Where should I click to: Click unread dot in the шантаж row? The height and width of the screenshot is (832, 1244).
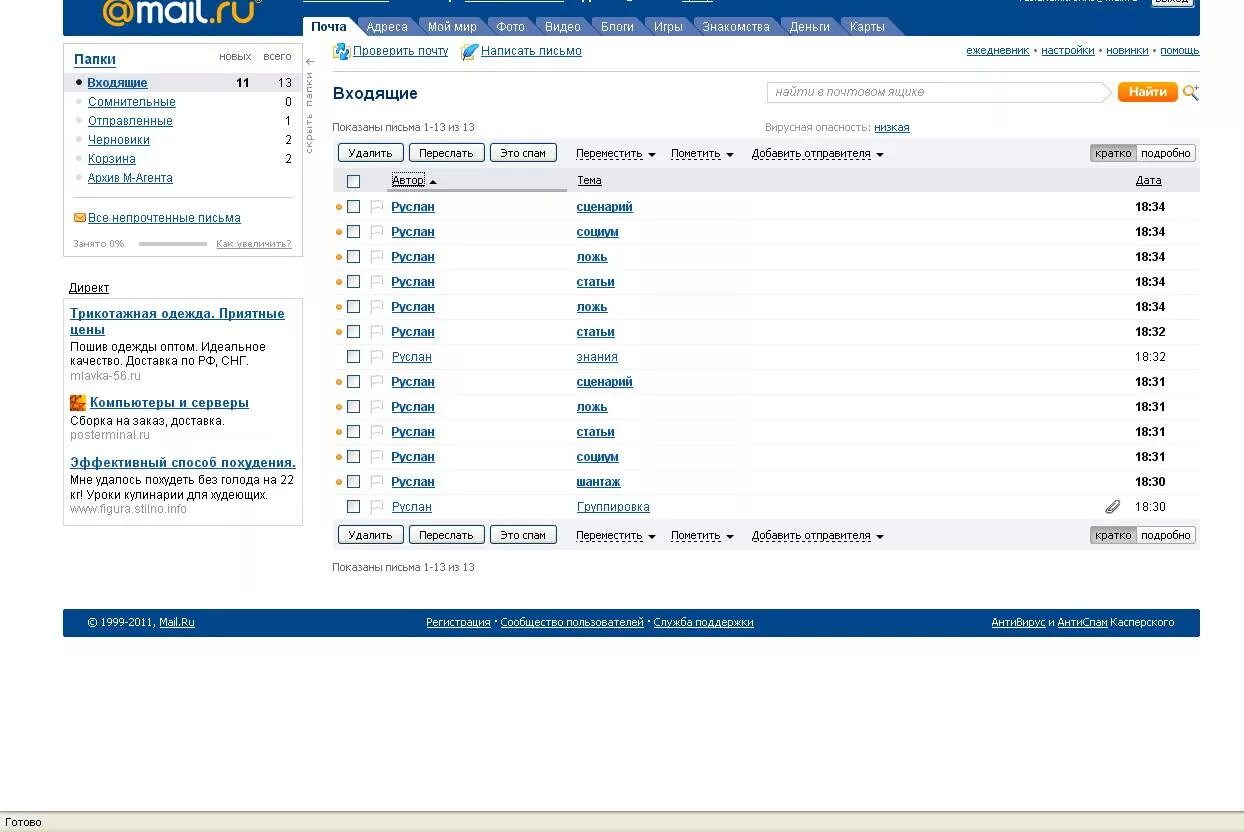point(339,482)
